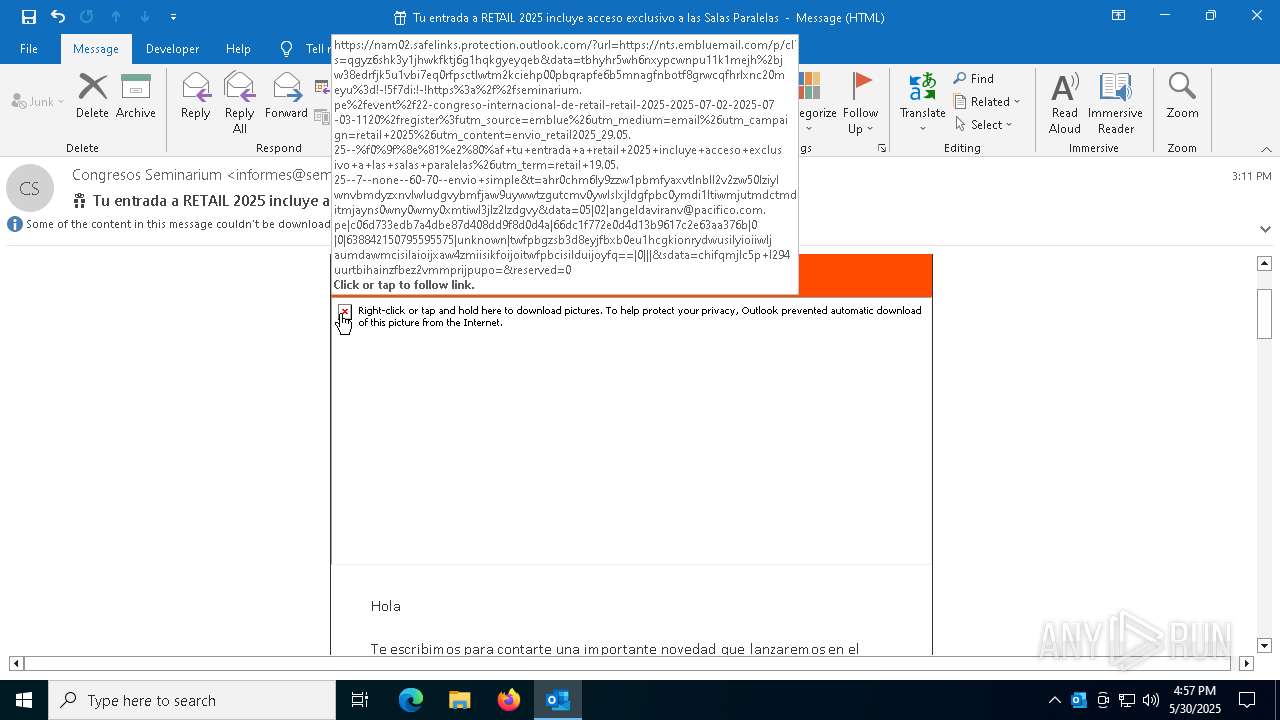Click Find in the Editing group
The width and height of the screenshot is (1280, 720).
click(x=973, y=78)
